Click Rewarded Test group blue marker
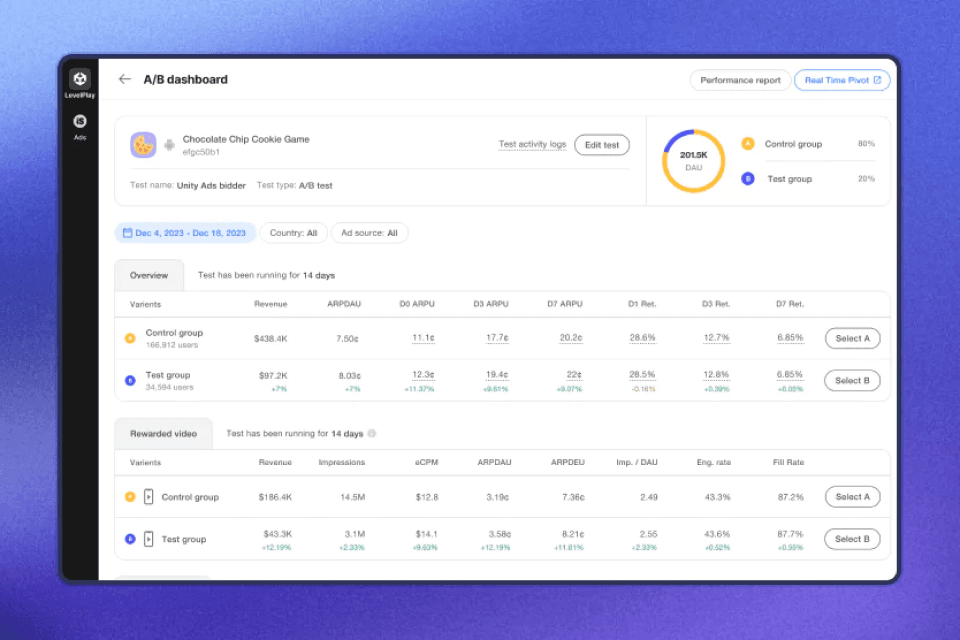The height and width of the screenshot is (640, 960). (130, 539)
